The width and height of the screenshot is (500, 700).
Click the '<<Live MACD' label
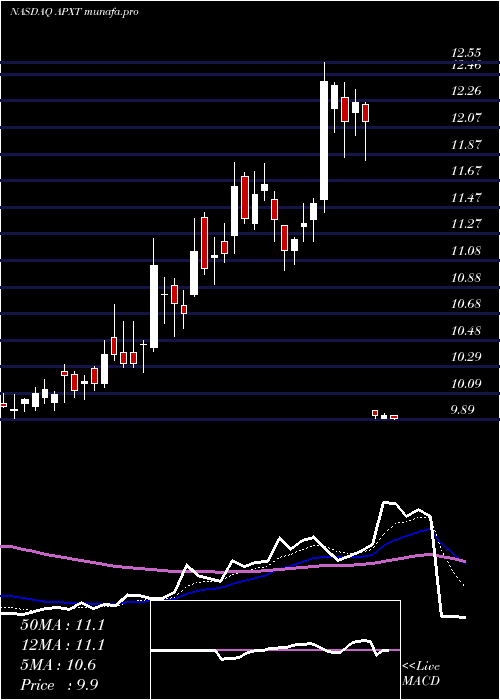coord(421,674)
